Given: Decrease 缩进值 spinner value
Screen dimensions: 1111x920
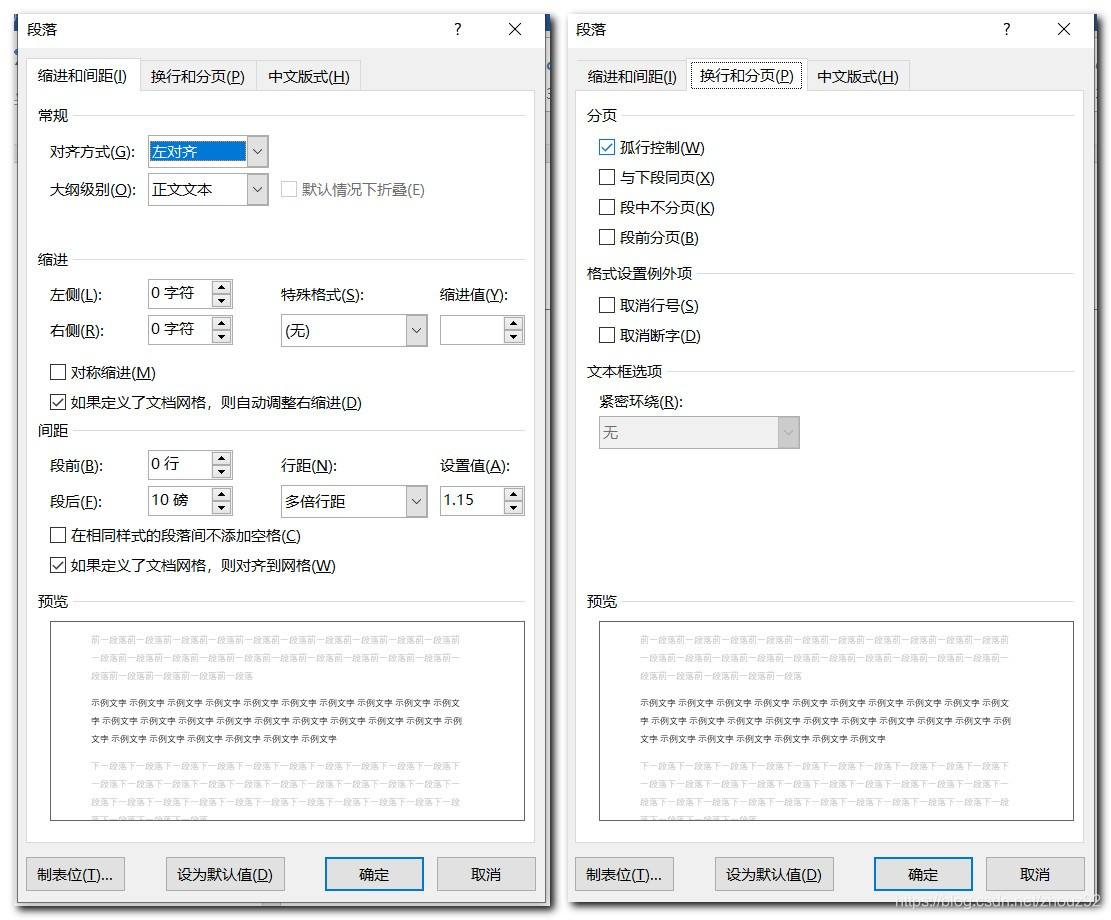Looking at the screenshot, I should (x=514, y=337).
